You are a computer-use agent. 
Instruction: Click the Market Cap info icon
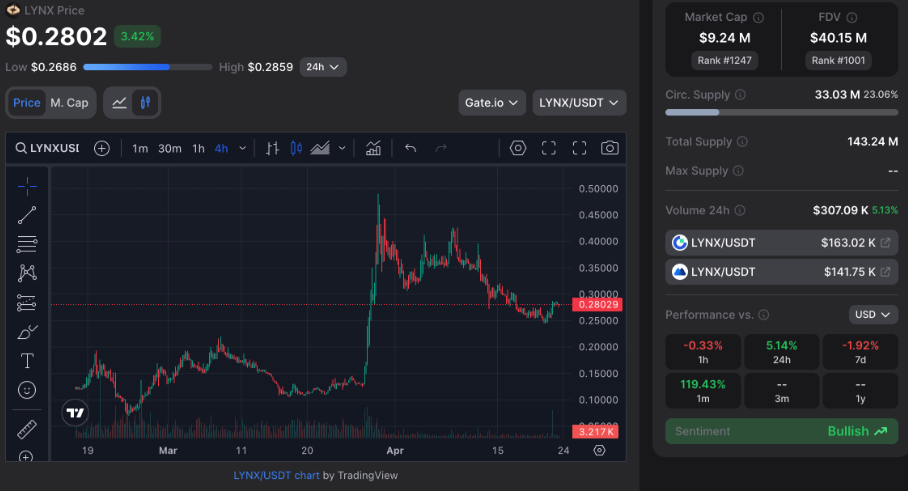(x=758, y=18)
